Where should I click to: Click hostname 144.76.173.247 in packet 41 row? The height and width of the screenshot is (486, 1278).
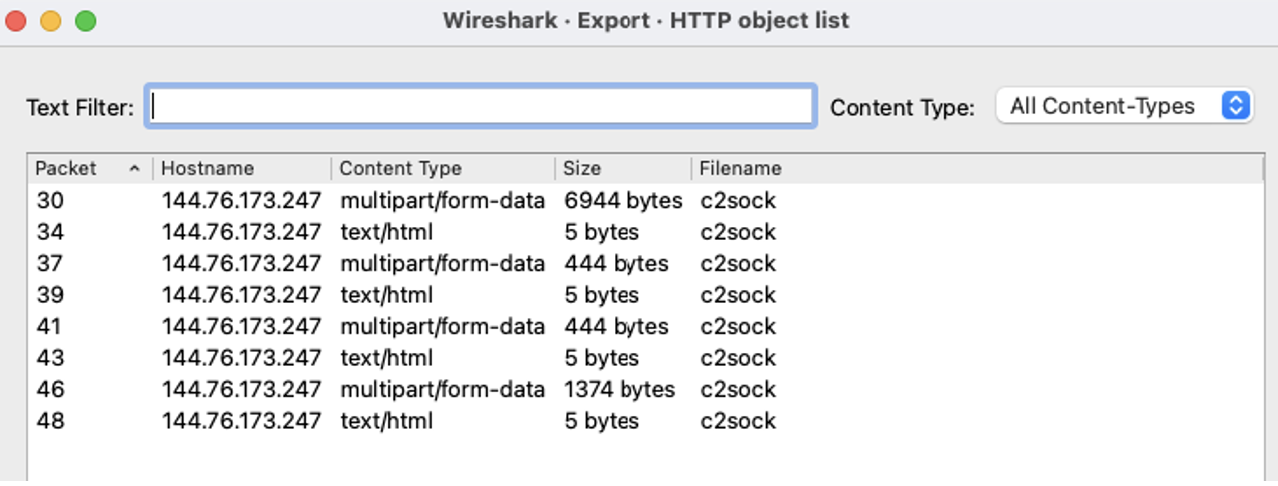242,326
